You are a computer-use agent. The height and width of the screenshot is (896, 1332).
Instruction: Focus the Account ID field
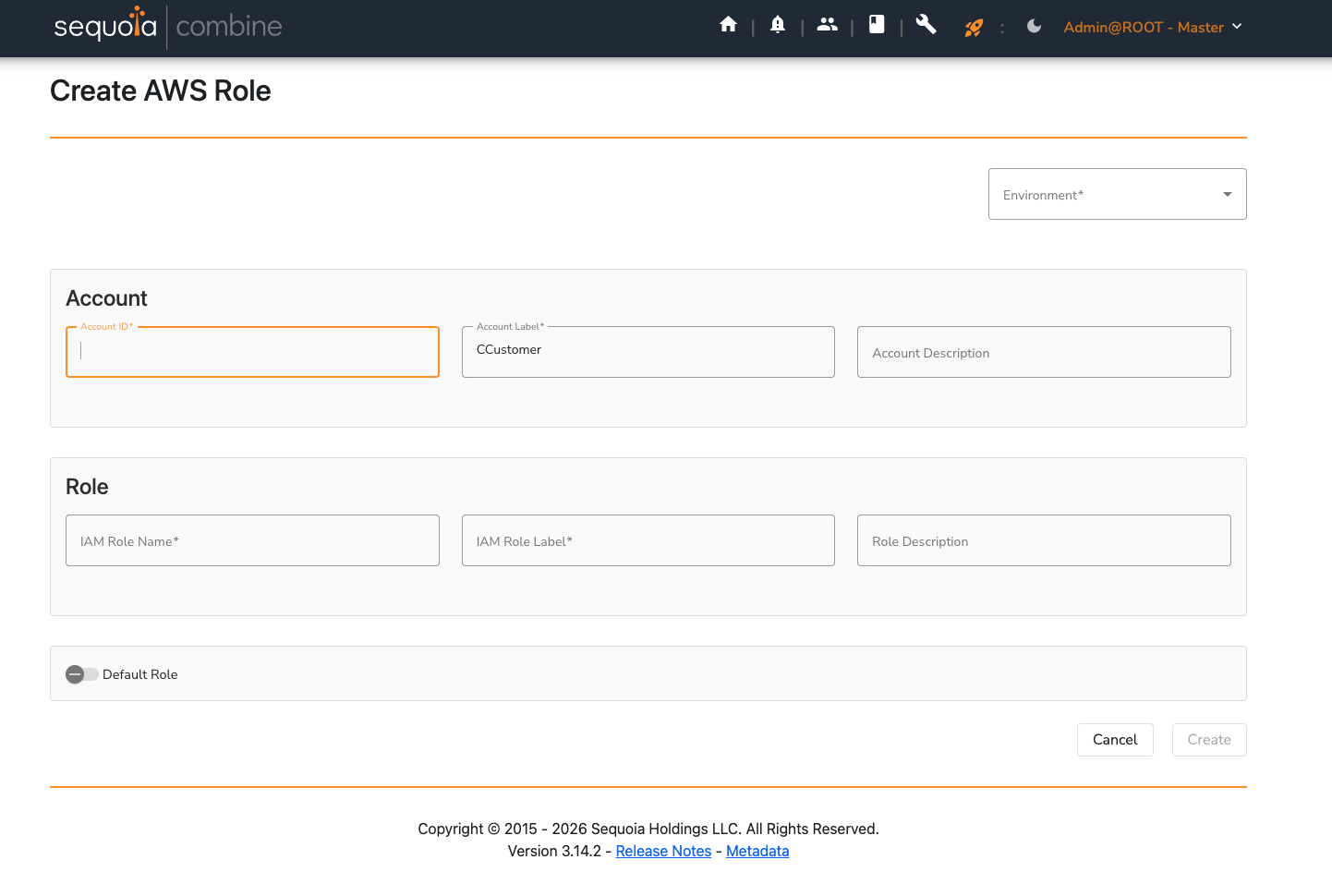252,352
